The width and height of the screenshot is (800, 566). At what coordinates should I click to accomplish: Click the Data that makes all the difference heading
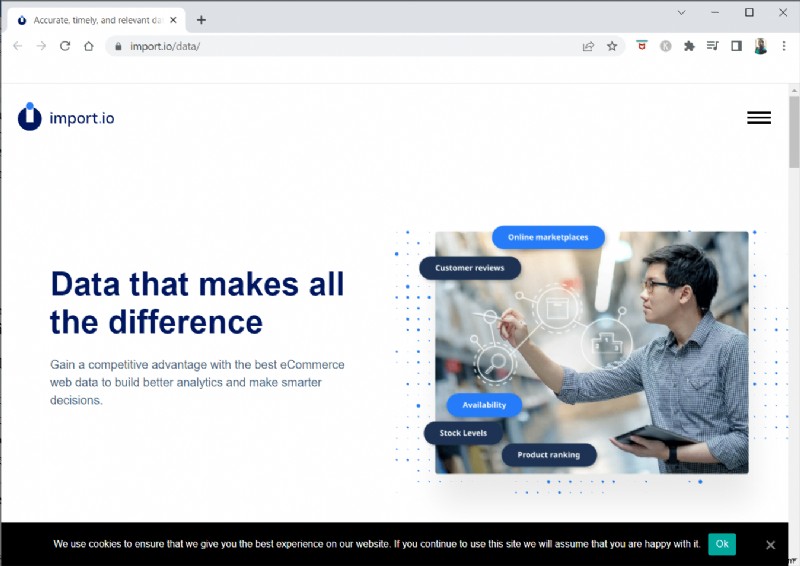coord(197,303)
